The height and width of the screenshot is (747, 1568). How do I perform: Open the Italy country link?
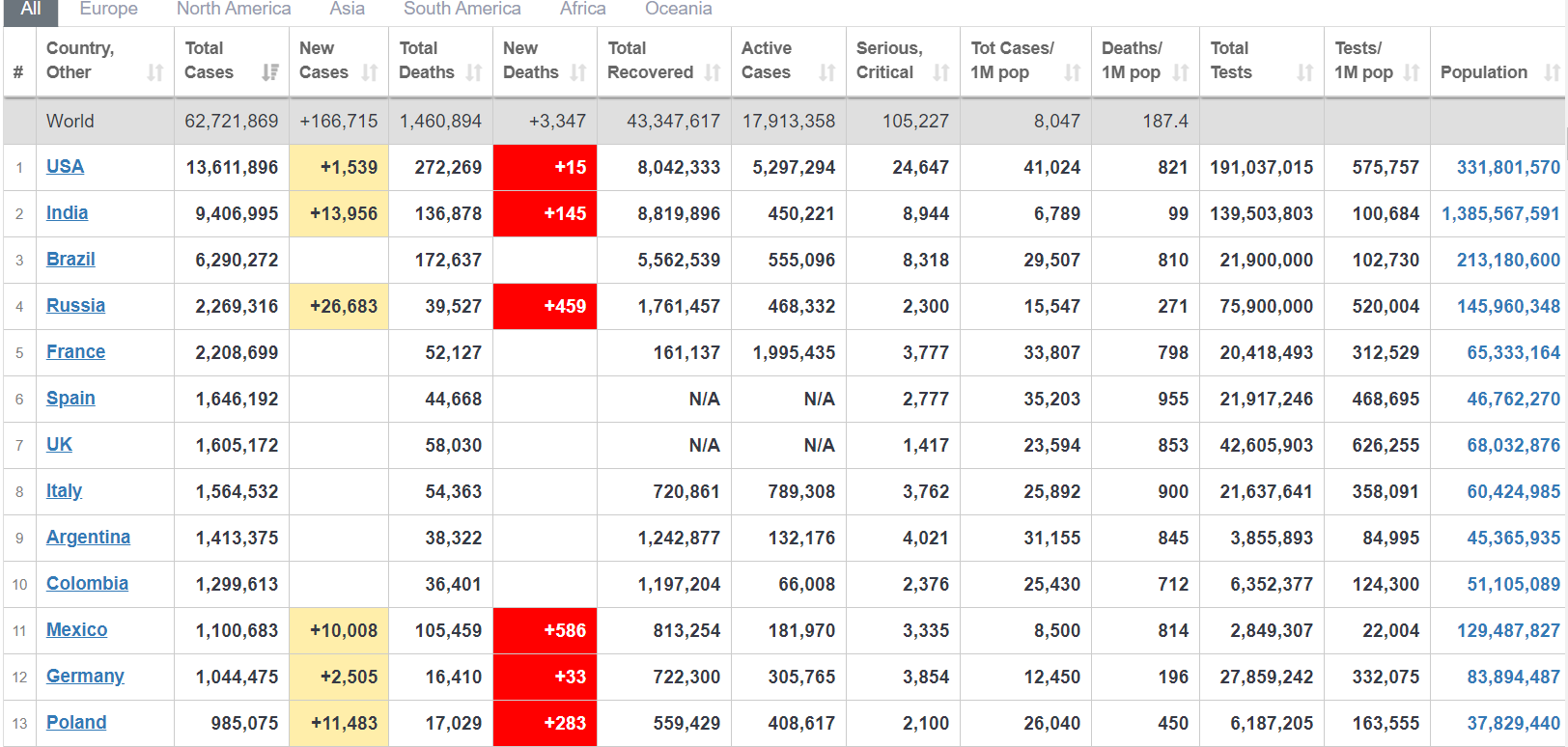[64, 490]
